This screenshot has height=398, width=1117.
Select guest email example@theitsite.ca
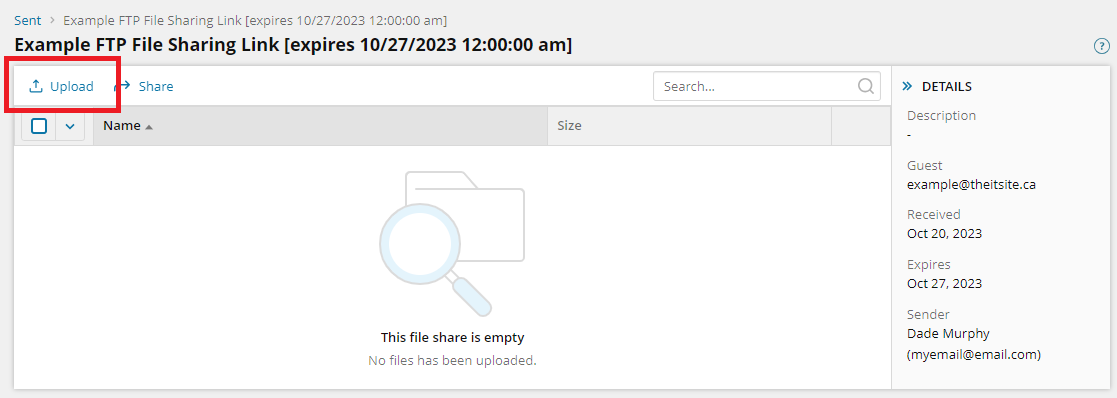(x=971, y=184)
